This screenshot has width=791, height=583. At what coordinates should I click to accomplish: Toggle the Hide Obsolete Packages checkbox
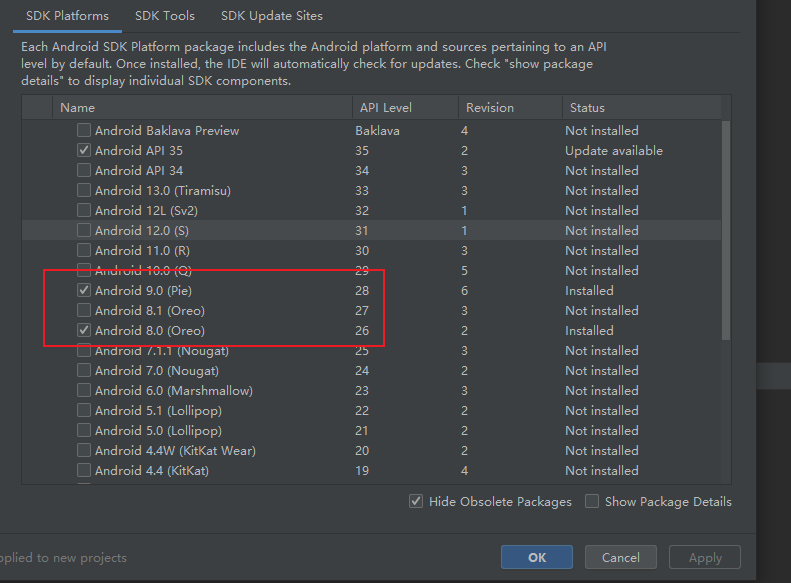[416, 502]
